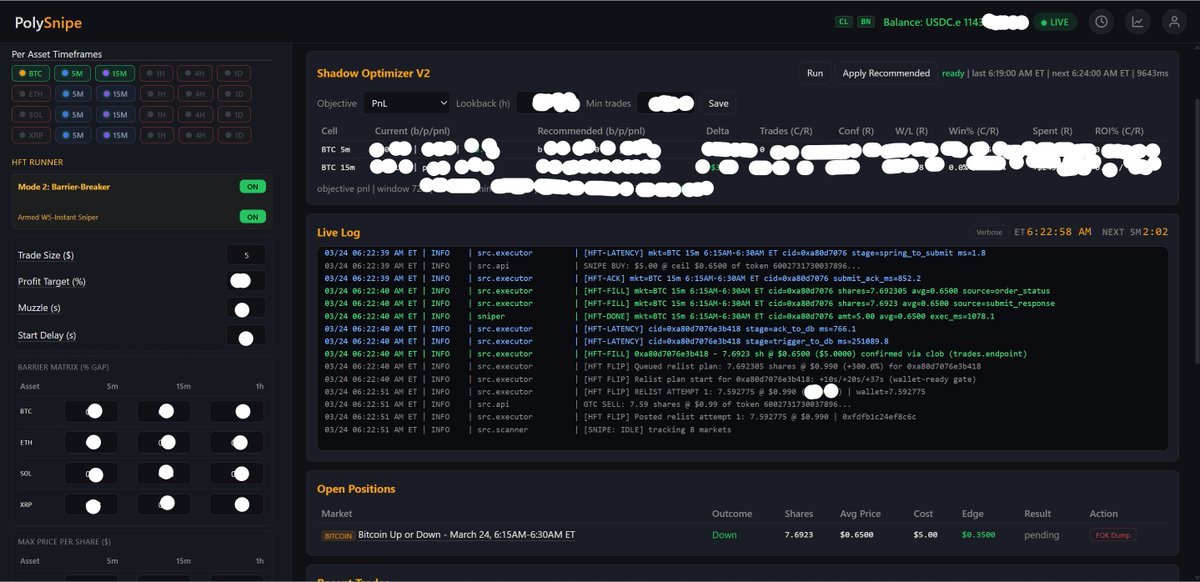This screenshot has height=582, width=1200.
Task: Toggle the XRP asset button
Action: pyautogui.click(x=32, y=135)
